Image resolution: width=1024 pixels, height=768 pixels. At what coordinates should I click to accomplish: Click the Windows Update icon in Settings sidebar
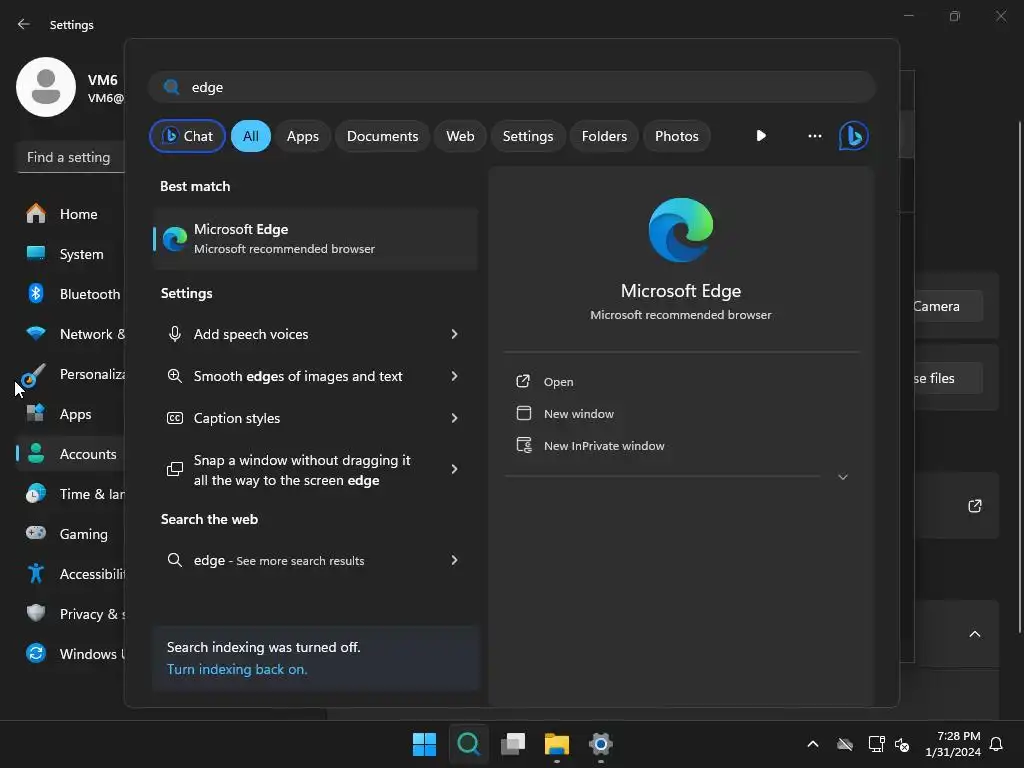coord(36,653)
